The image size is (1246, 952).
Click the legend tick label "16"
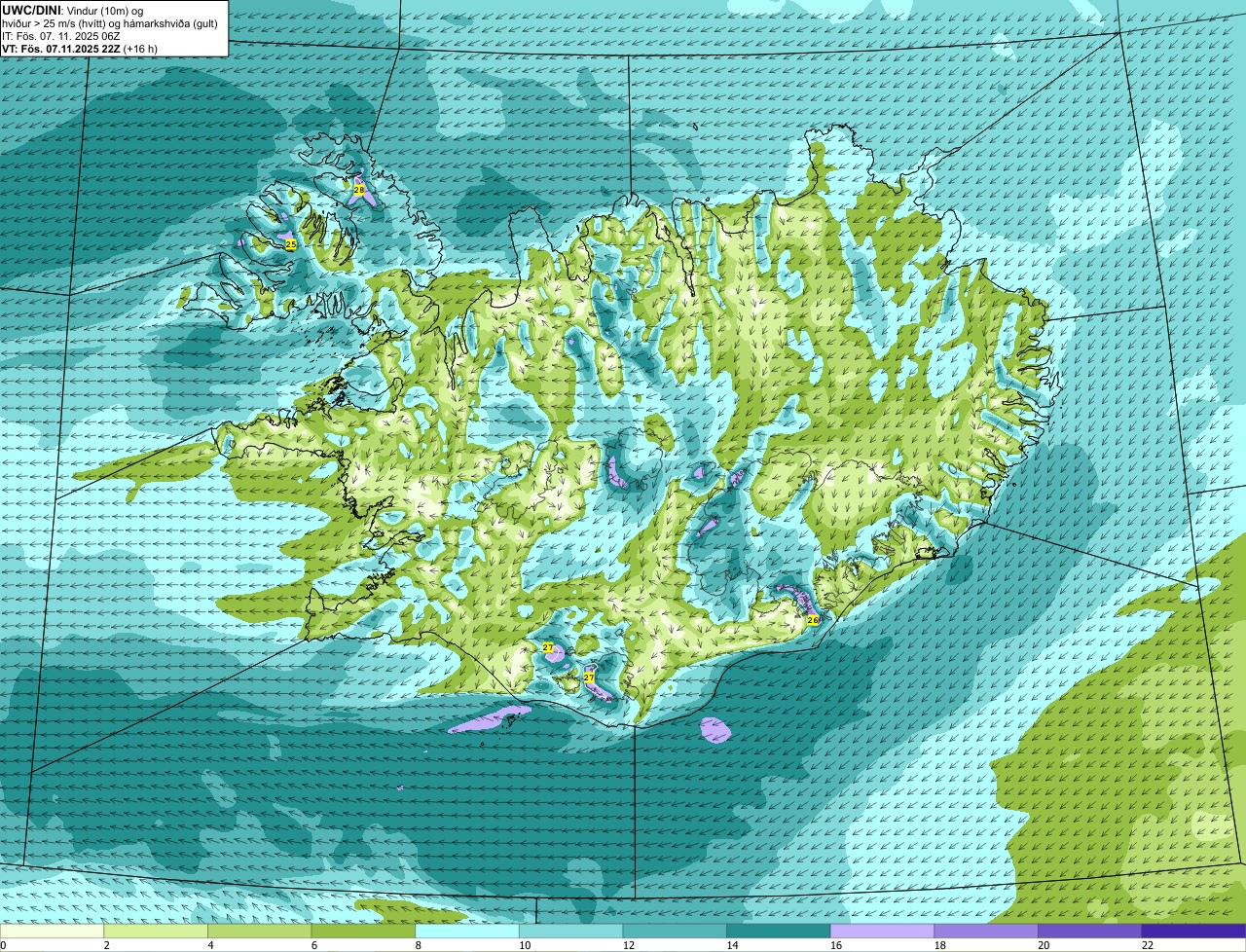click(836, 944)
